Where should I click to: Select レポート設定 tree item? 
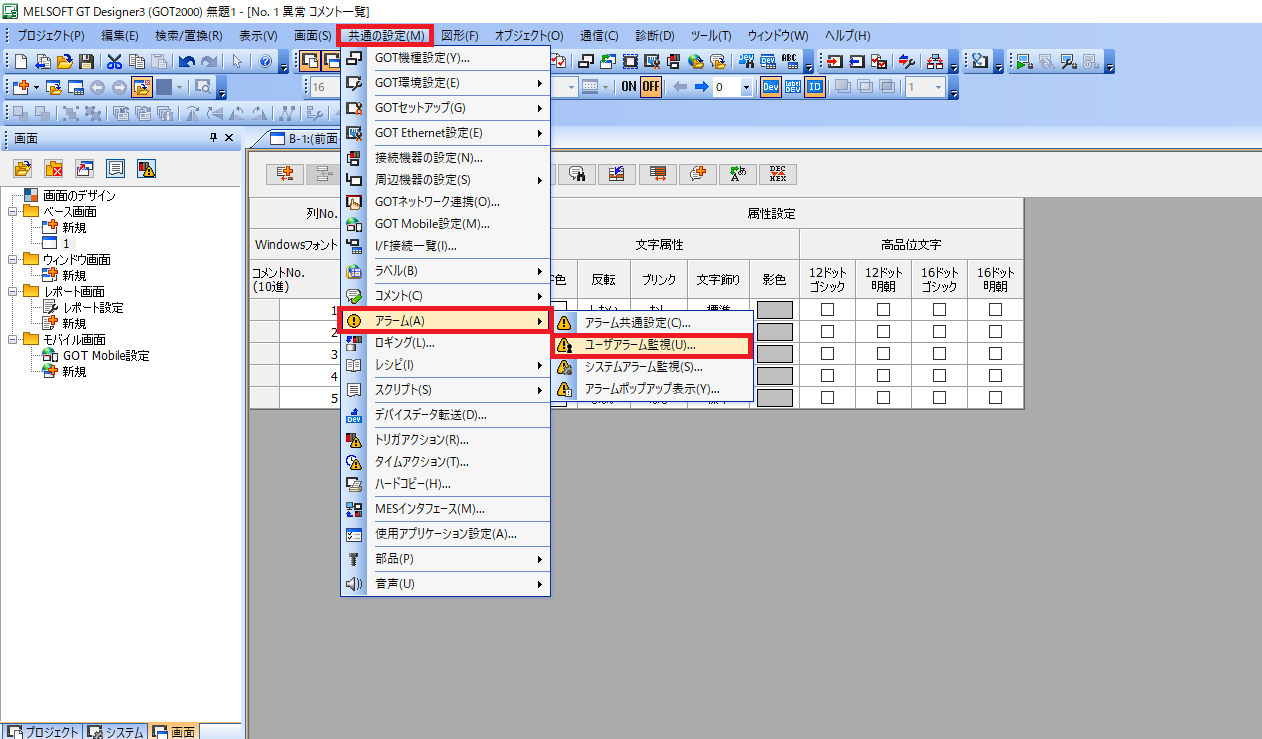click(93, 307)
